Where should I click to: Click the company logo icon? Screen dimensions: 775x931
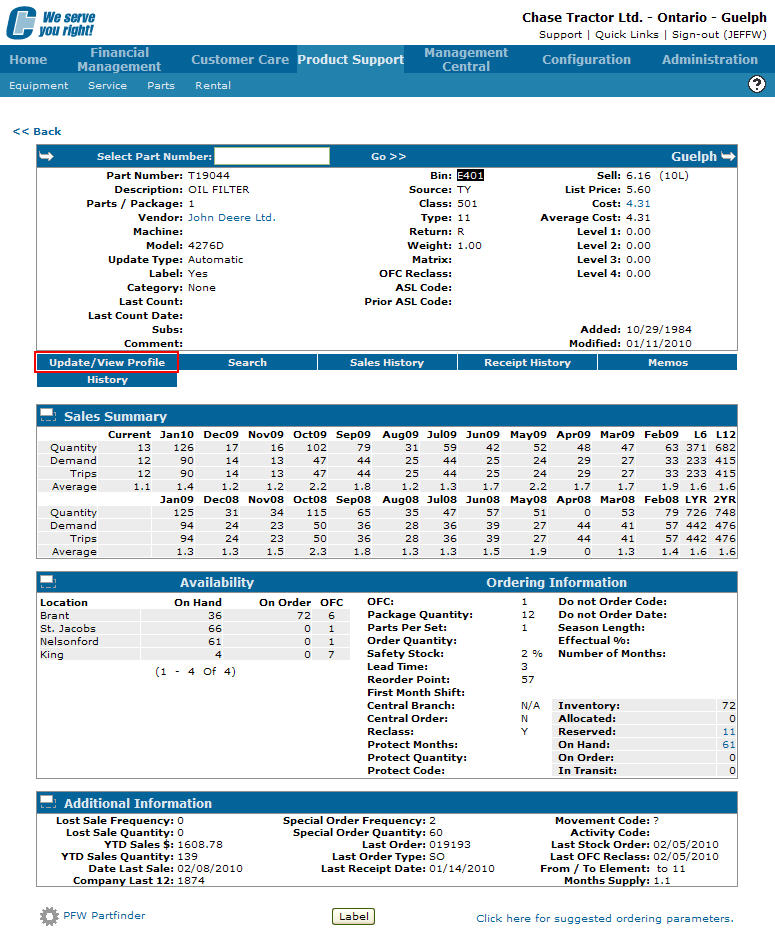[21, 23]
